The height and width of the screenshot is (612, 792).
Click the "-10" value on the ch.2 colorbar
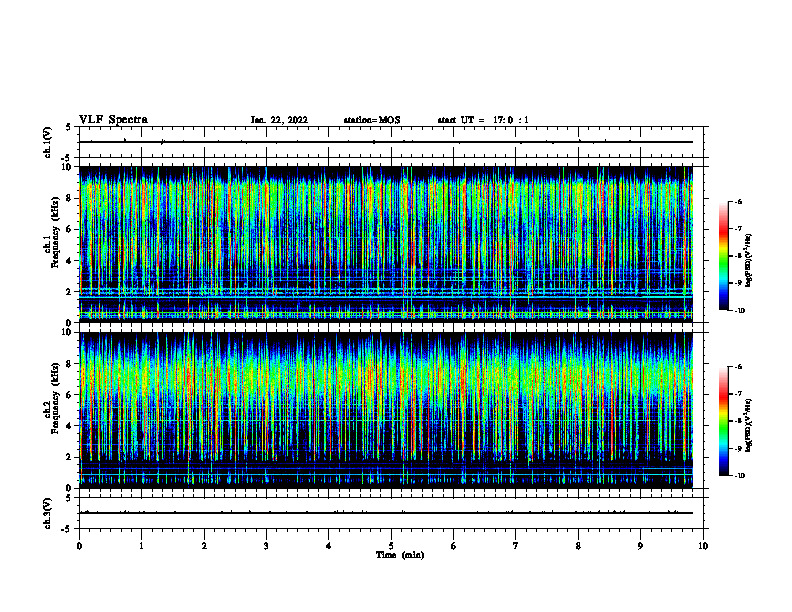pos(740,476)
